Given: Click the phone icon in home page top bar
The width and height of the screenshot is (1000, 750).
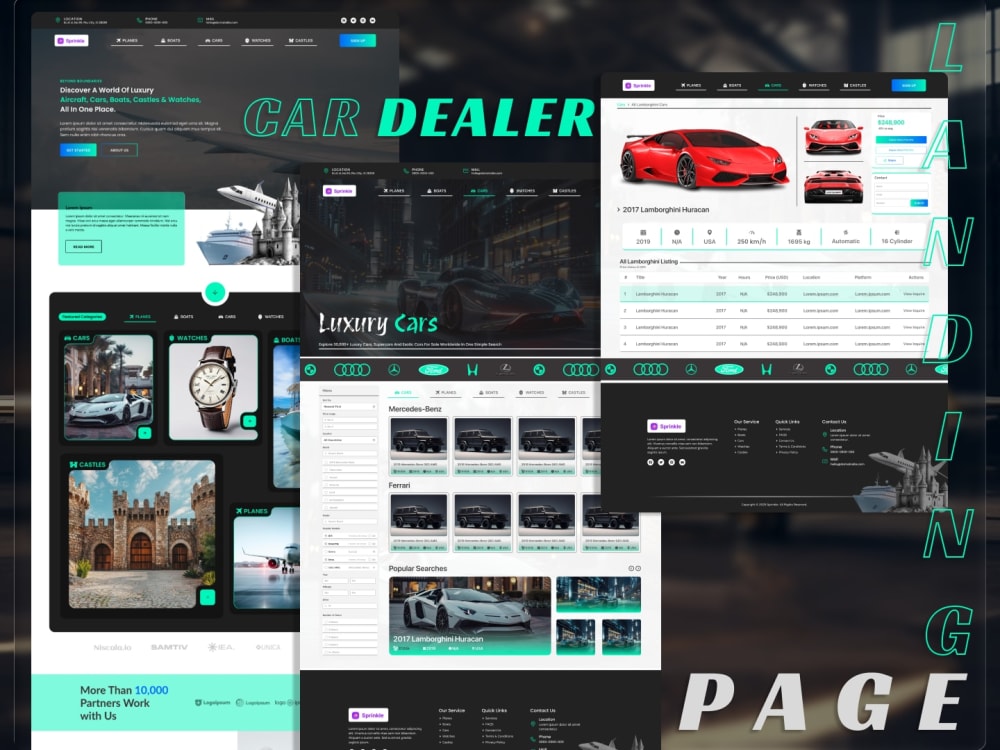Looking at the screenshot, I should (140, 20).
